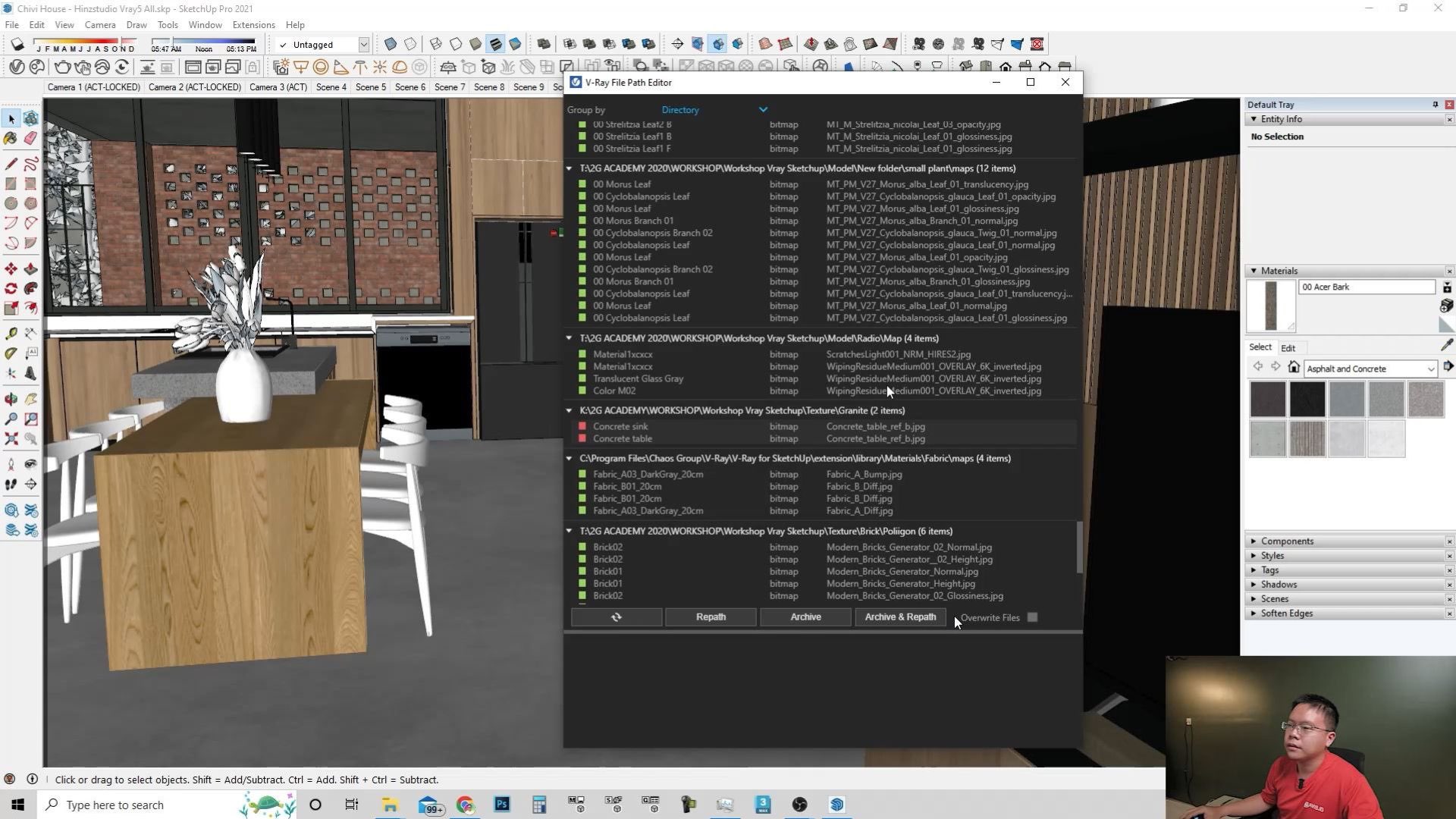The height and width of the screenshot is (819, 1456).
Task: Open the Untagged tag dropdown
Action: (363, 45)
